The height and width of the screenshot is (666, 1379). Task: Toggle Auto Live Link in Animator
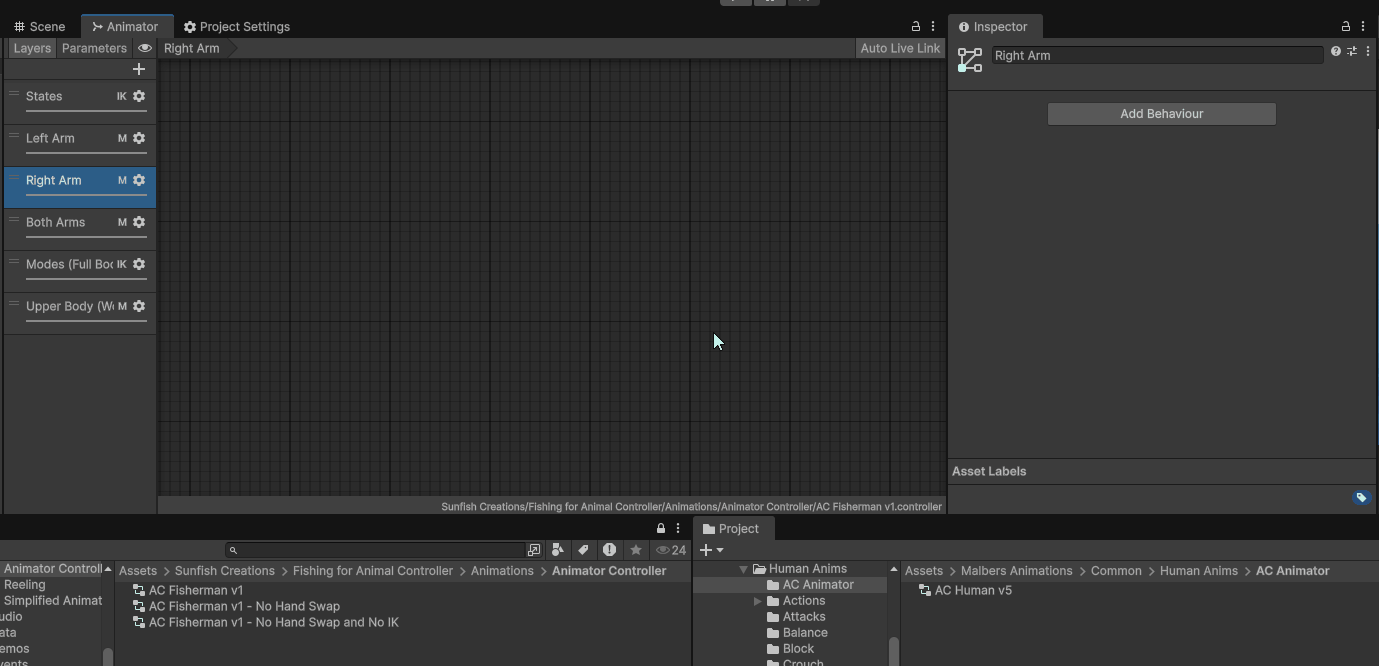coord(900,48)
